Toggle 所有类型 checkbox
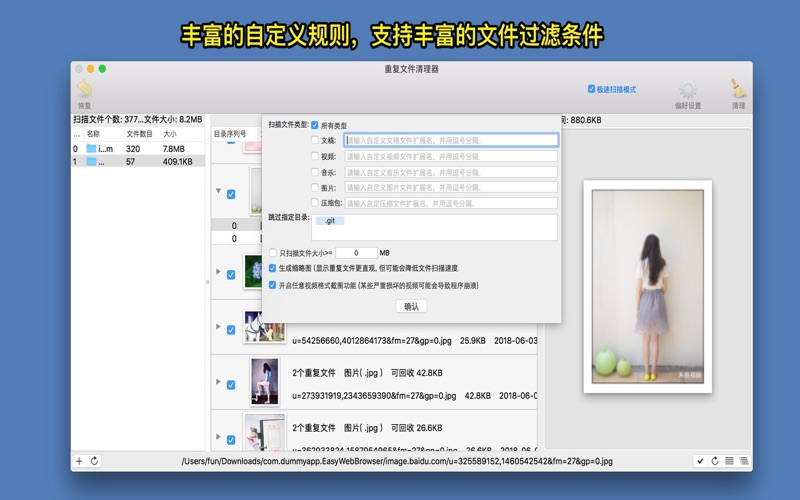 315,125
